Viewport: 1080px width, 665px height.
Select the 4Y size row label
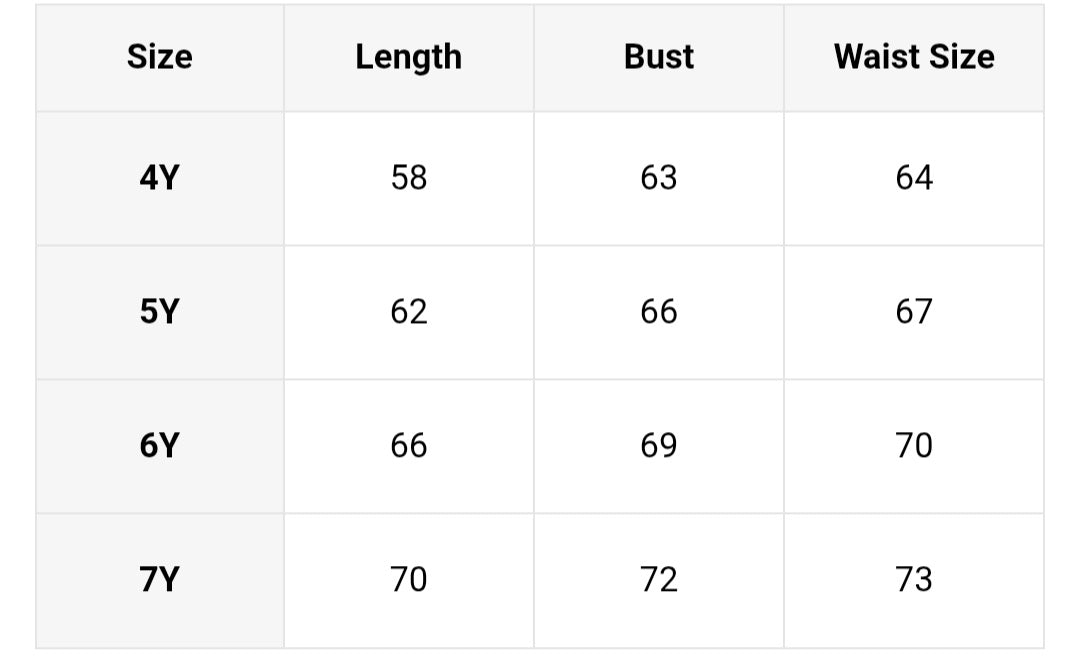tap(159, 178)
